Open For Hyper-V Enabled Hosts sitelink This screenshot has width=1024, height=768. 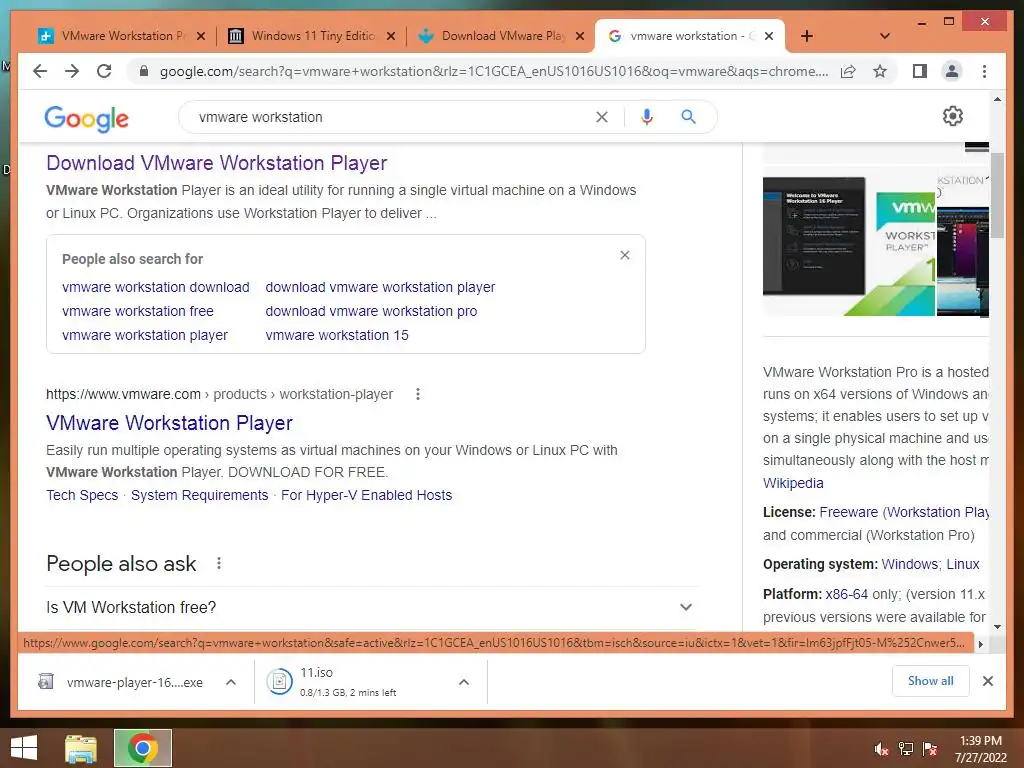366,495
